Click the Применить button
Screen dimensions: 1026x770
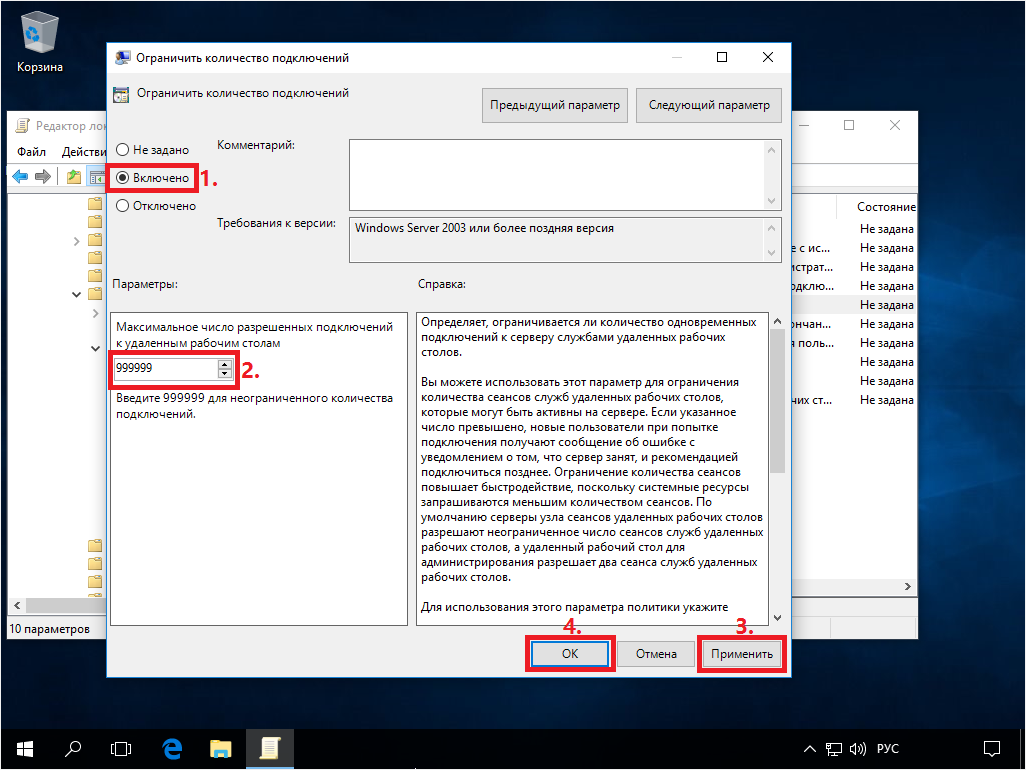coord(742,654)
